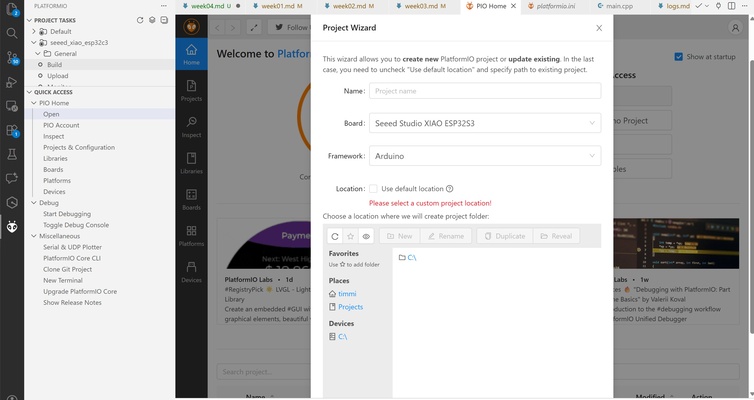754x400 pixels.
Task: Collapse the PIO Home group
Action: (34, 103)
